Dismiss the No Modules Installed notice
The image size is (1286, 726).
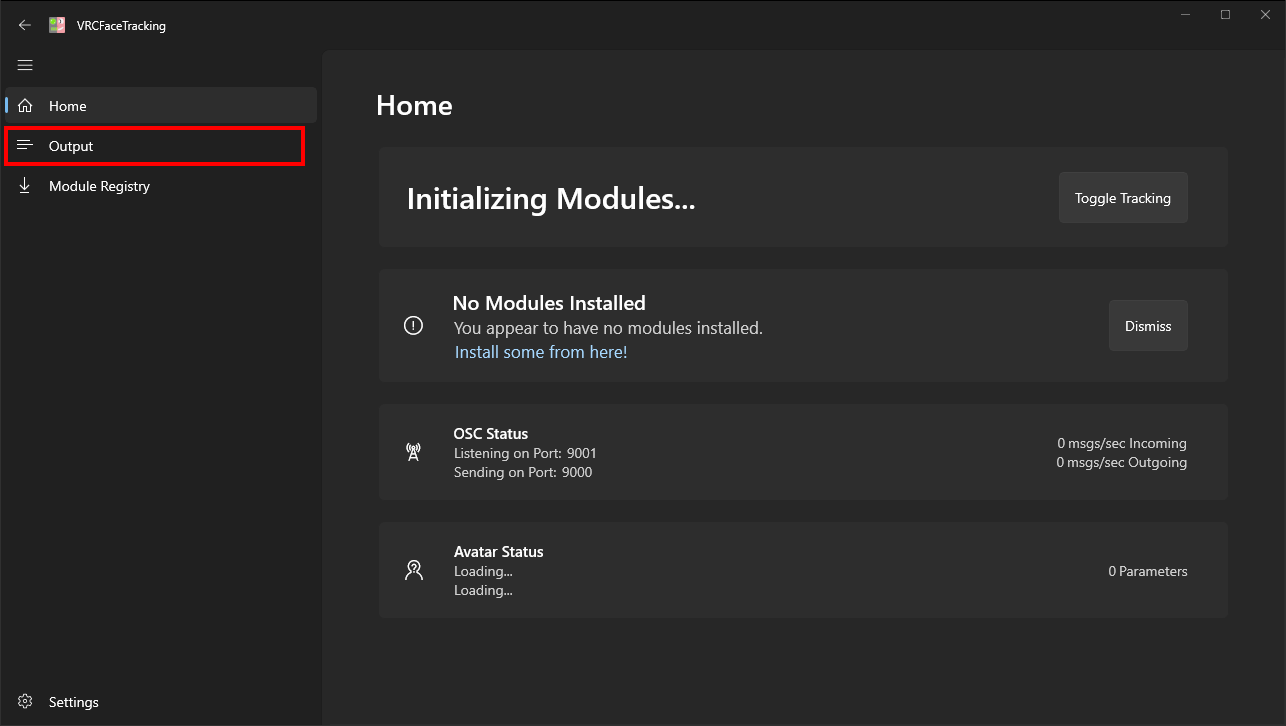1147,326
